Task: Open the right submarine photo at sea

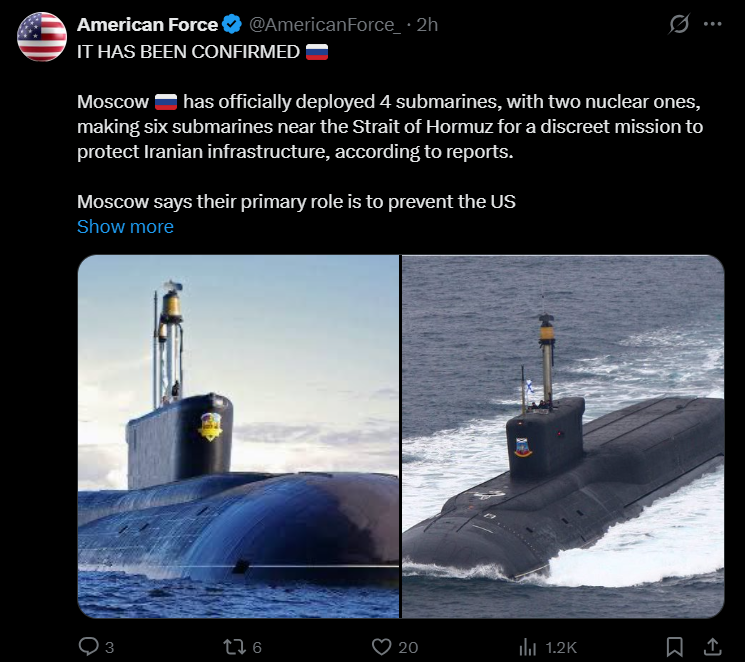Action: click(x=563, y=437)
